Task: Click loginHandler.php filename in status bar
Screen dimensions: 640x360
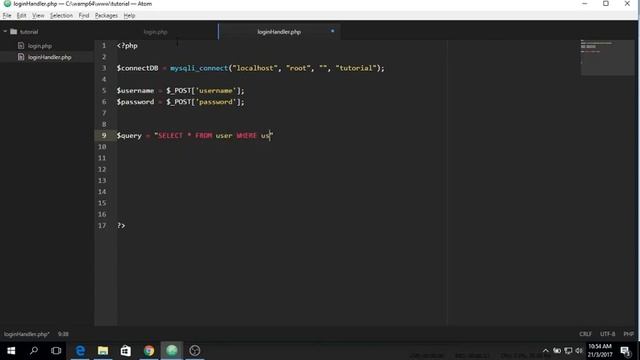Action: coord(27,334)
